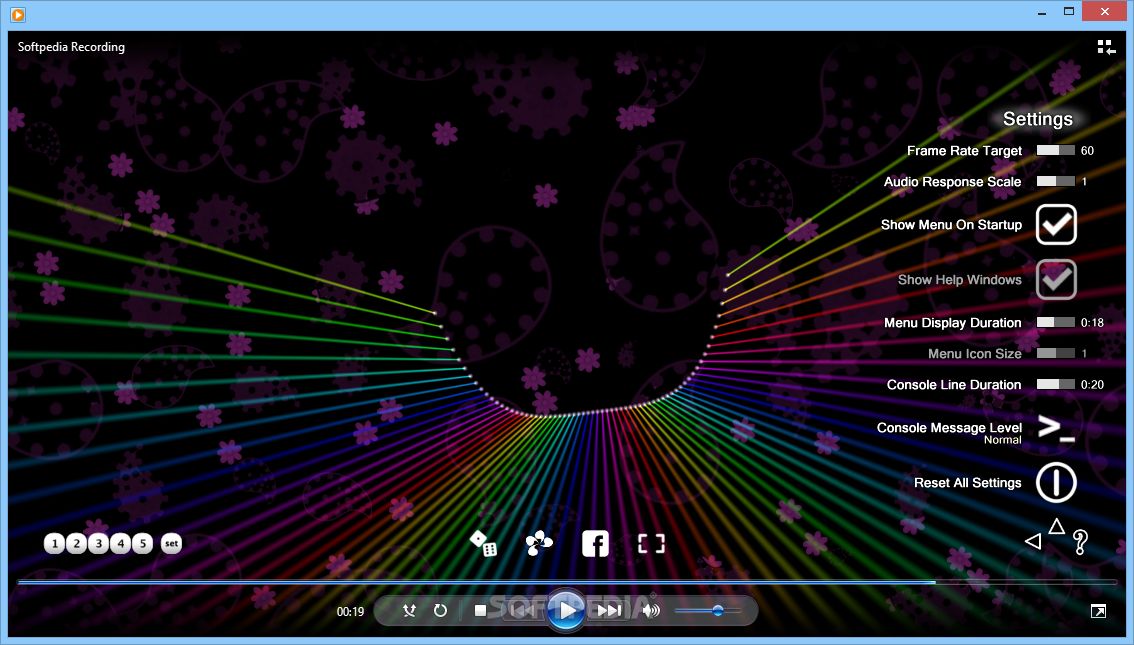Click the bottom-right view full screen icon
This screenshot has height=645, width=1134.
tap(1098, 612)
